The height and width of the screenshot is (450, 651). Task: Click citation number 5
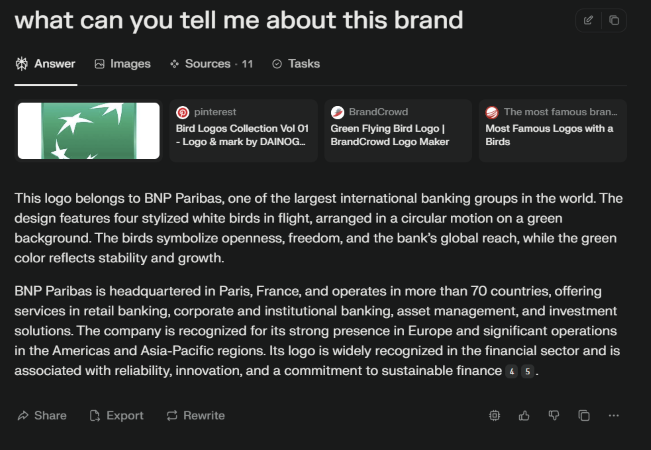528,371
